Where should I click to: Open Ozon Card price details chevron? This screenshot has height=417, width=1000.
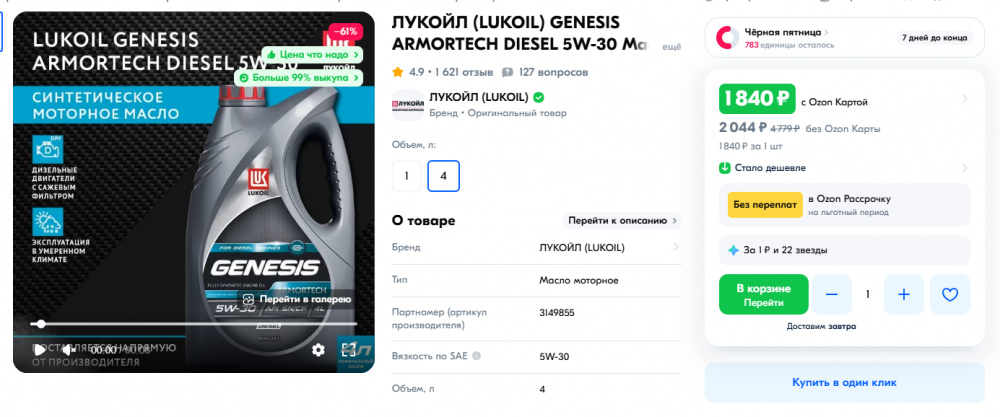964,99
